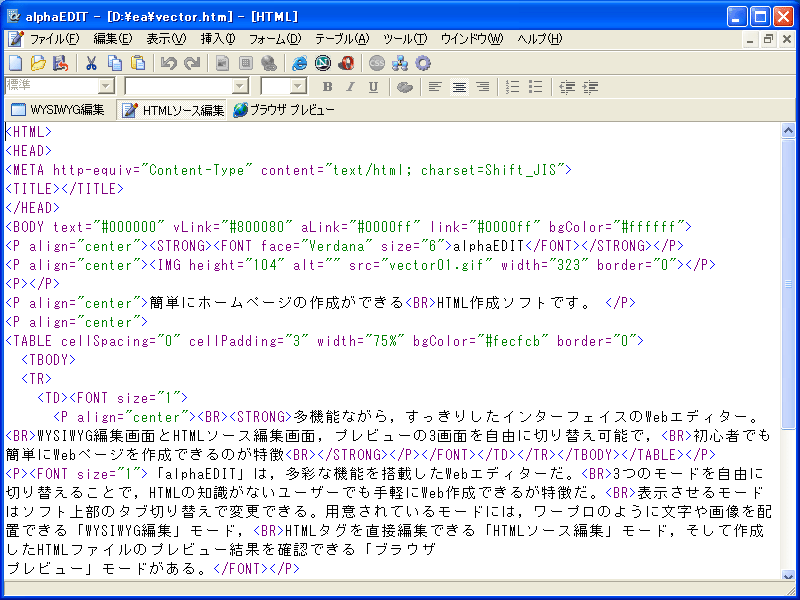Undo the last edit

coord(169,63)
